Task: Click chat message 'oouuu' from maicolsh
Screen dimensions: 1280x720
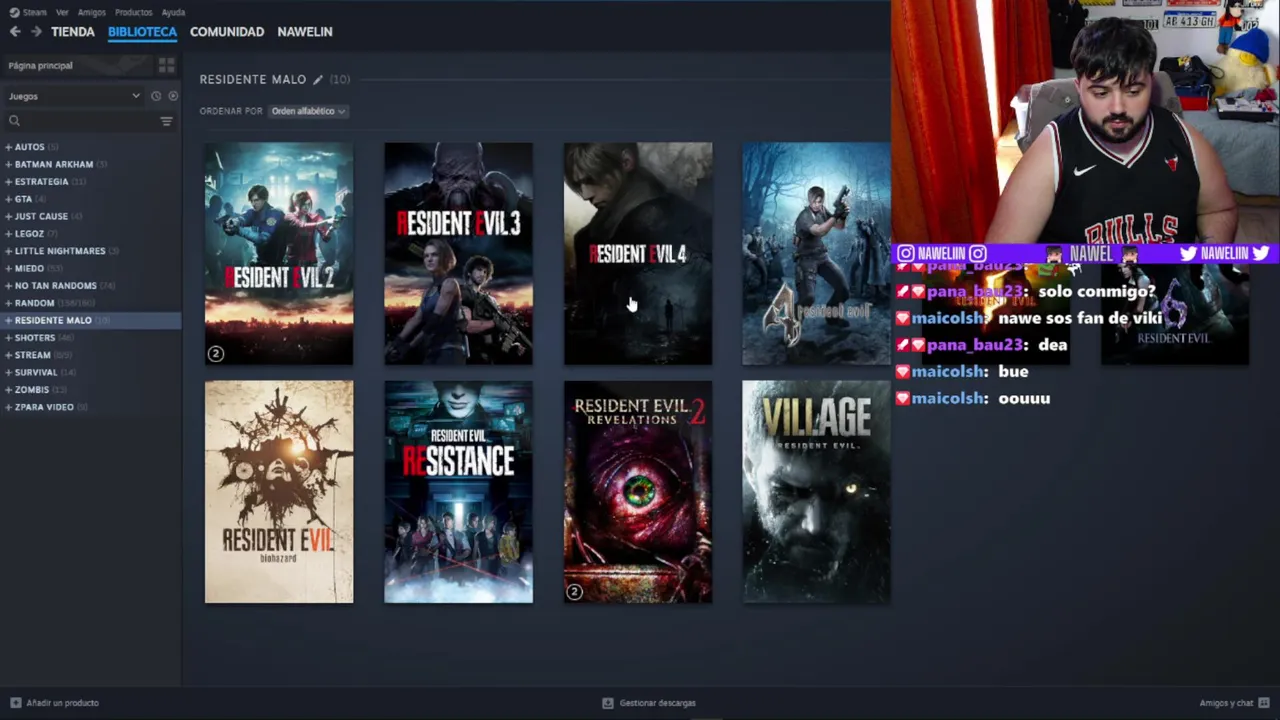Action: pos(1024,398)
